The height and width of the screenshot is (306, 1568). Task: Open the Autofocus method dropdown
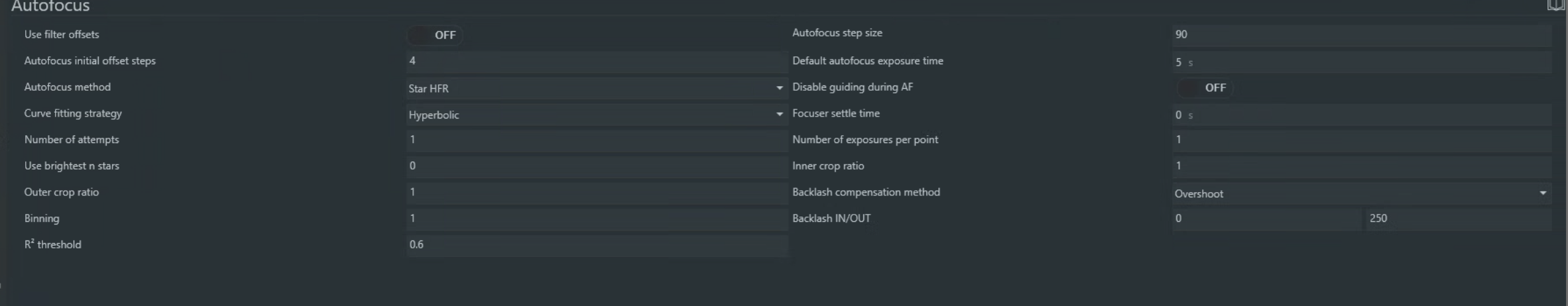pos(595,88)
